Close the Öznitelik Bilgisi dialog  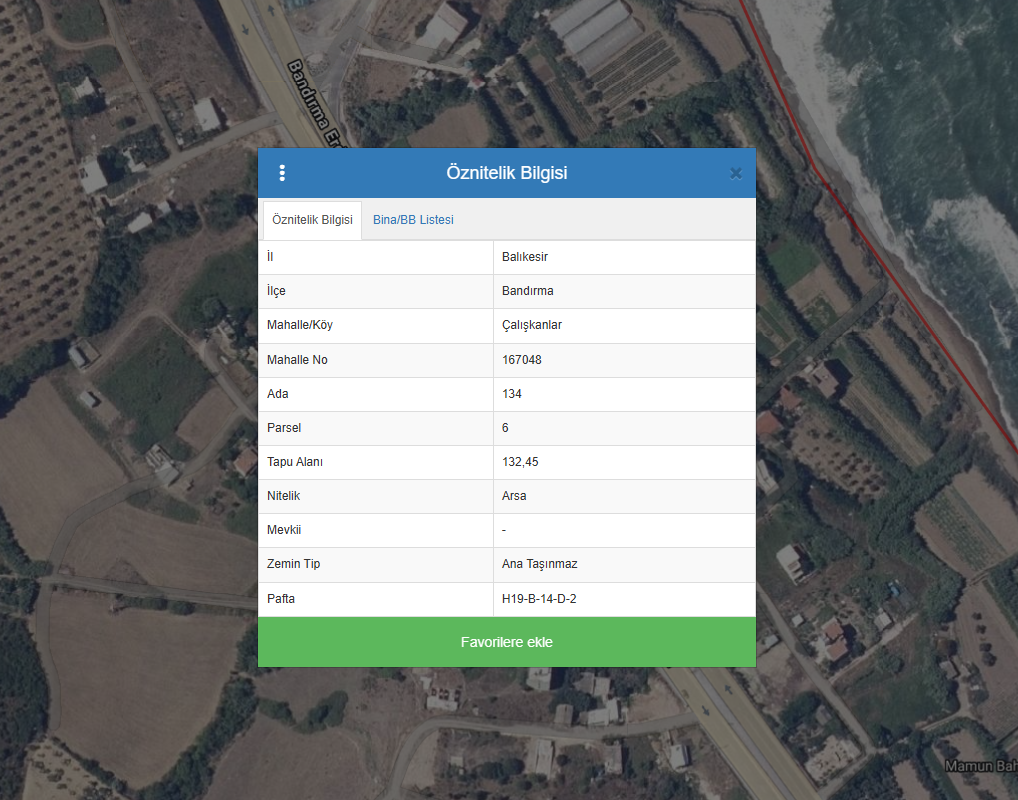pos(736,173)
